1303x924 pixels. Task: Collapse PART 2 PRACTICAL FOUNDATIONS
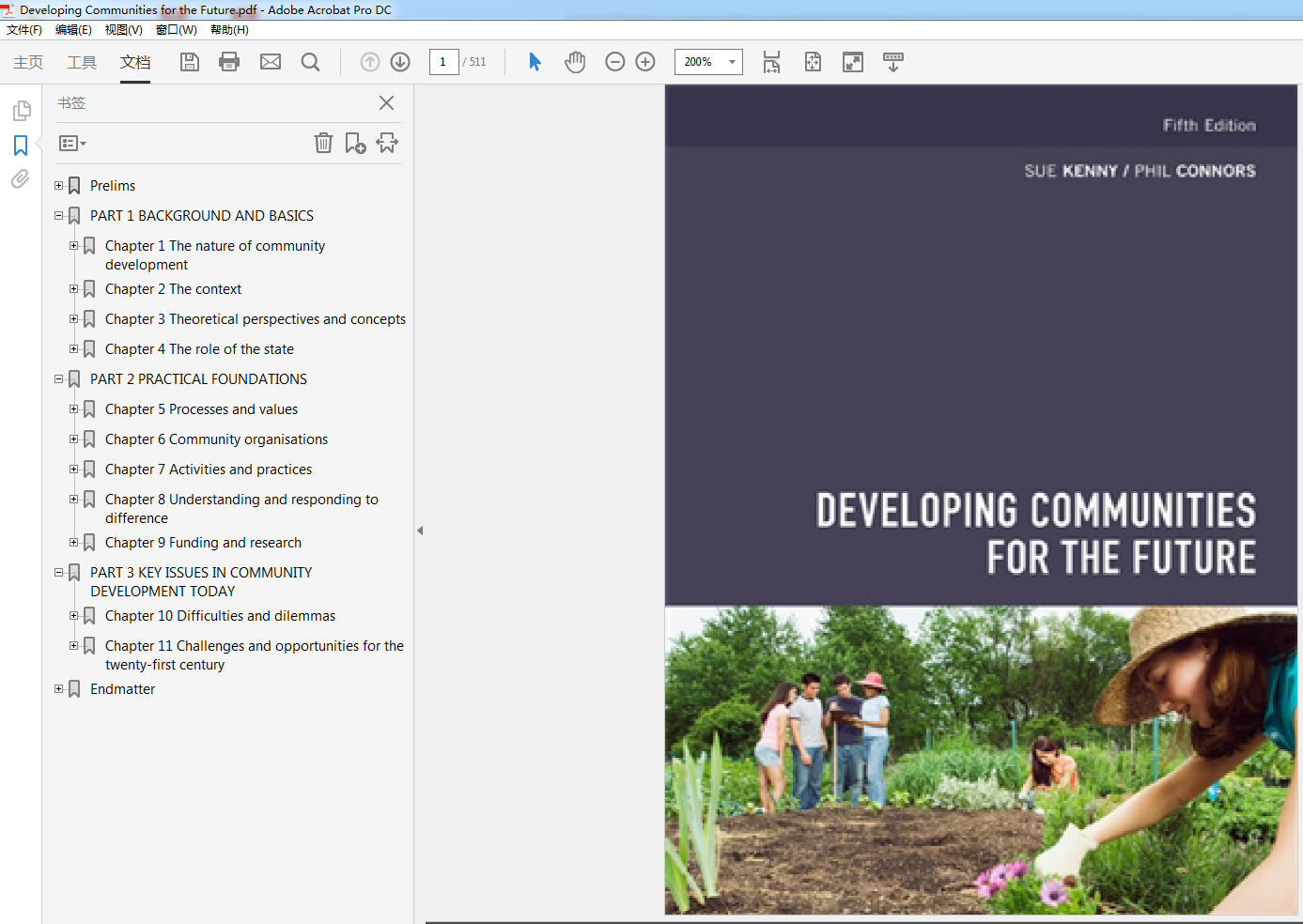click(x=58, y=379)
